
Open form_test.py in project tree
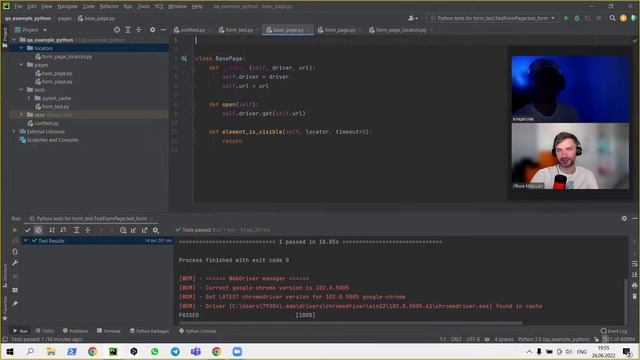tap(52, 107)
